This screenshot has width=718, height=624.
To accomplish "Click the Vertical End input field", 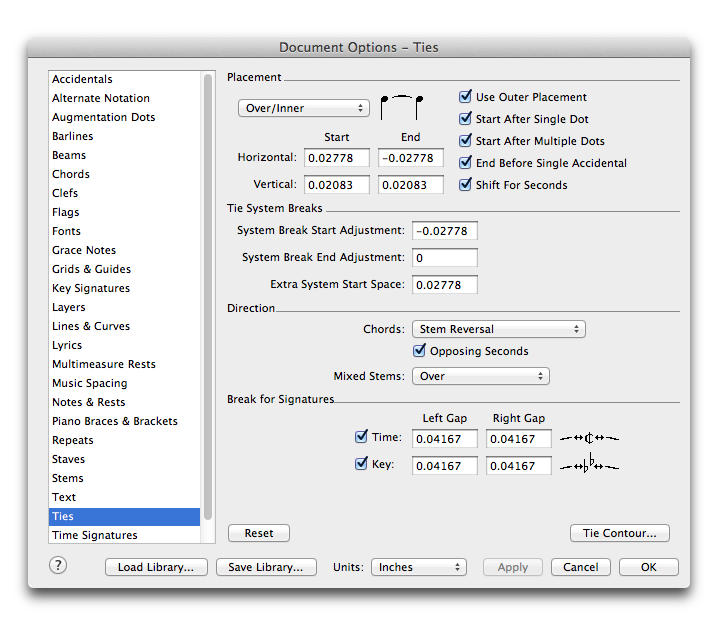I will pyautogui.click(x=411, y=185).
